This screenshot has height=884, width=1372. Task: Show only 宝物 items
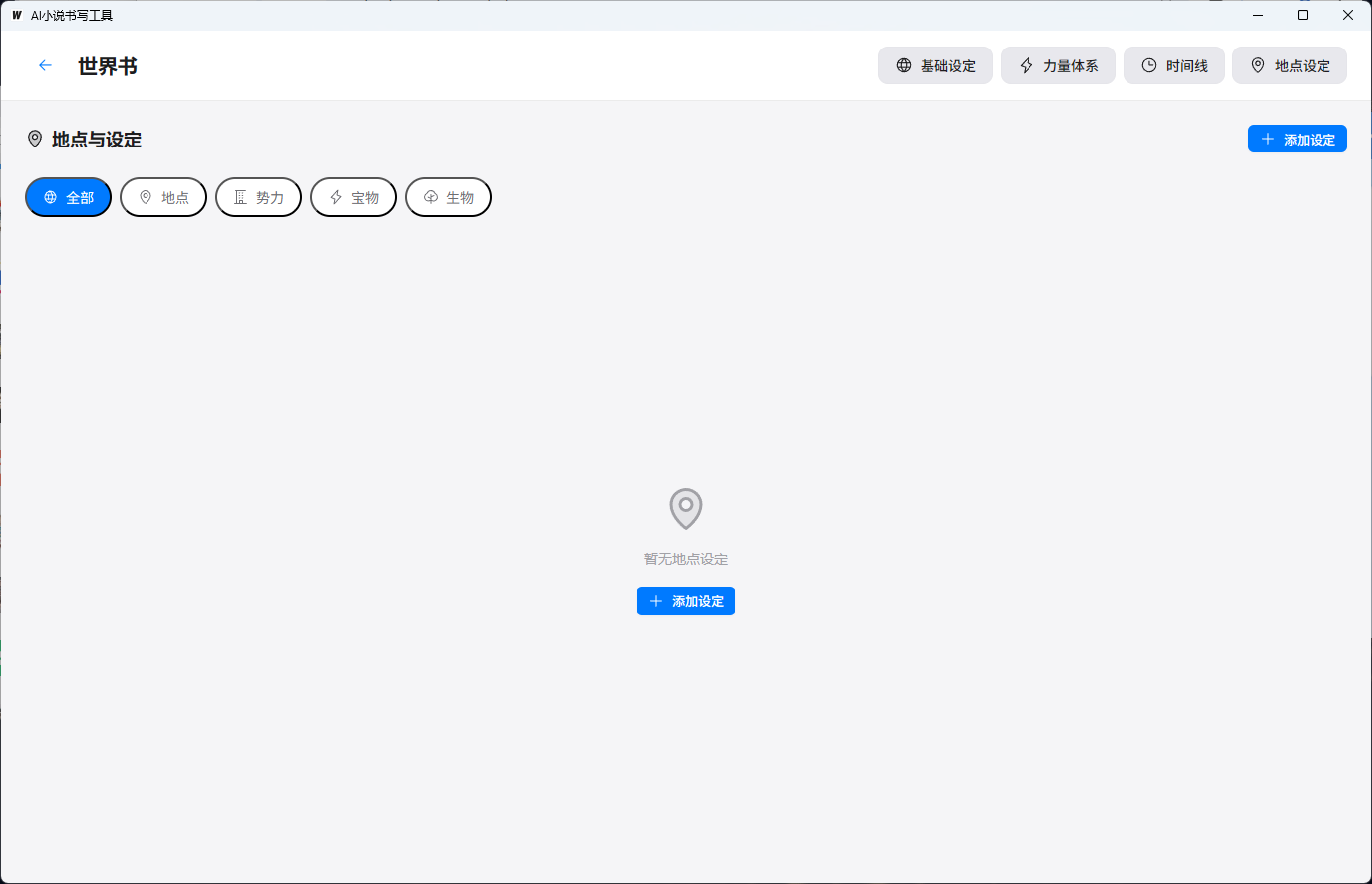353,197
